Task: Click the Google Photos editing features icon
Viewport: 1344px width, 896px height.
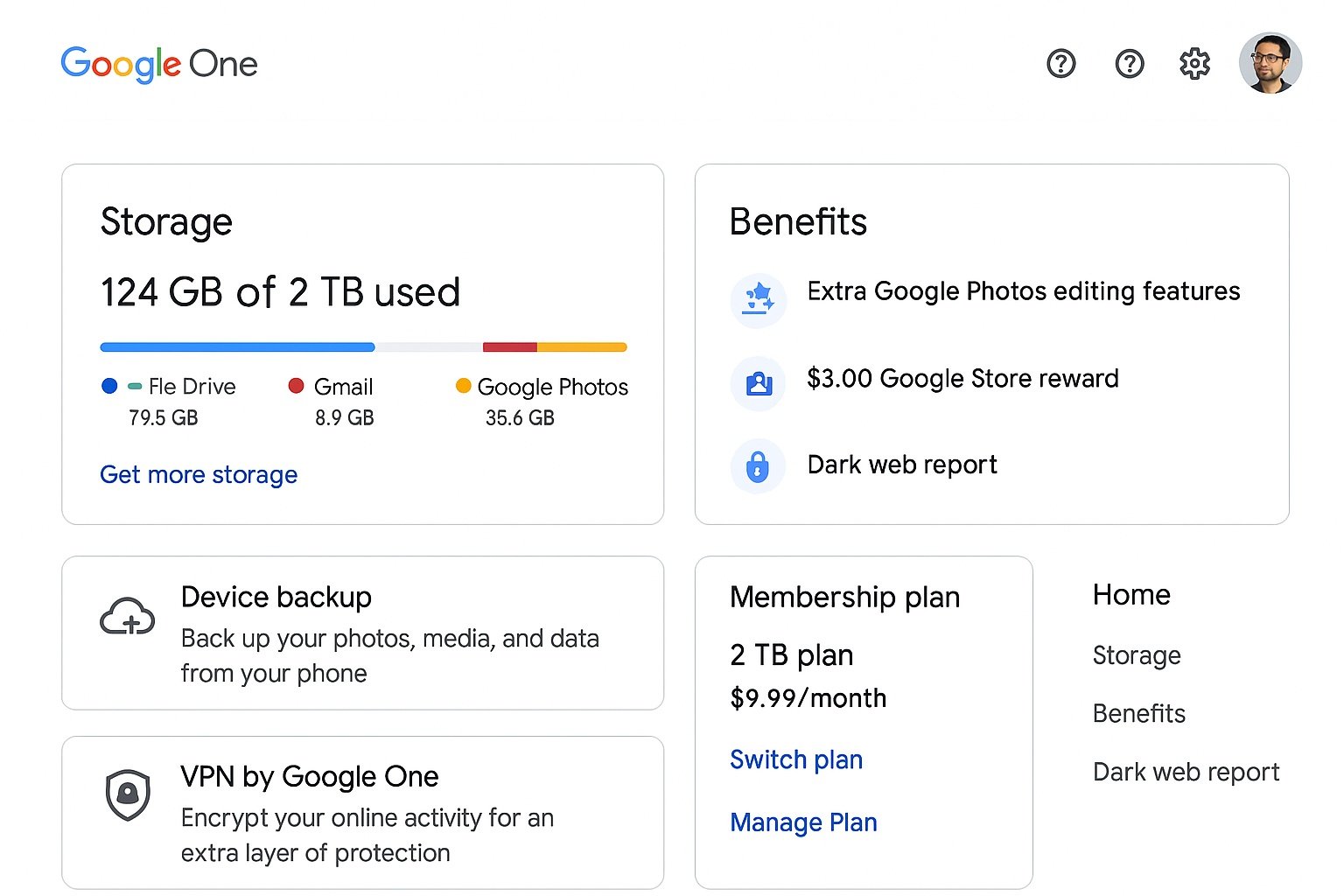Action: (x=758, y=299)
